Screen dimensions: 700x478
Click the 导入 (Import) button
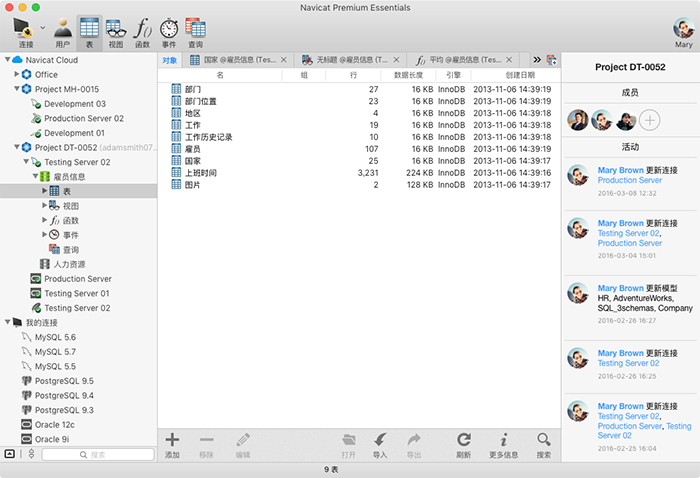pos(380,445)
